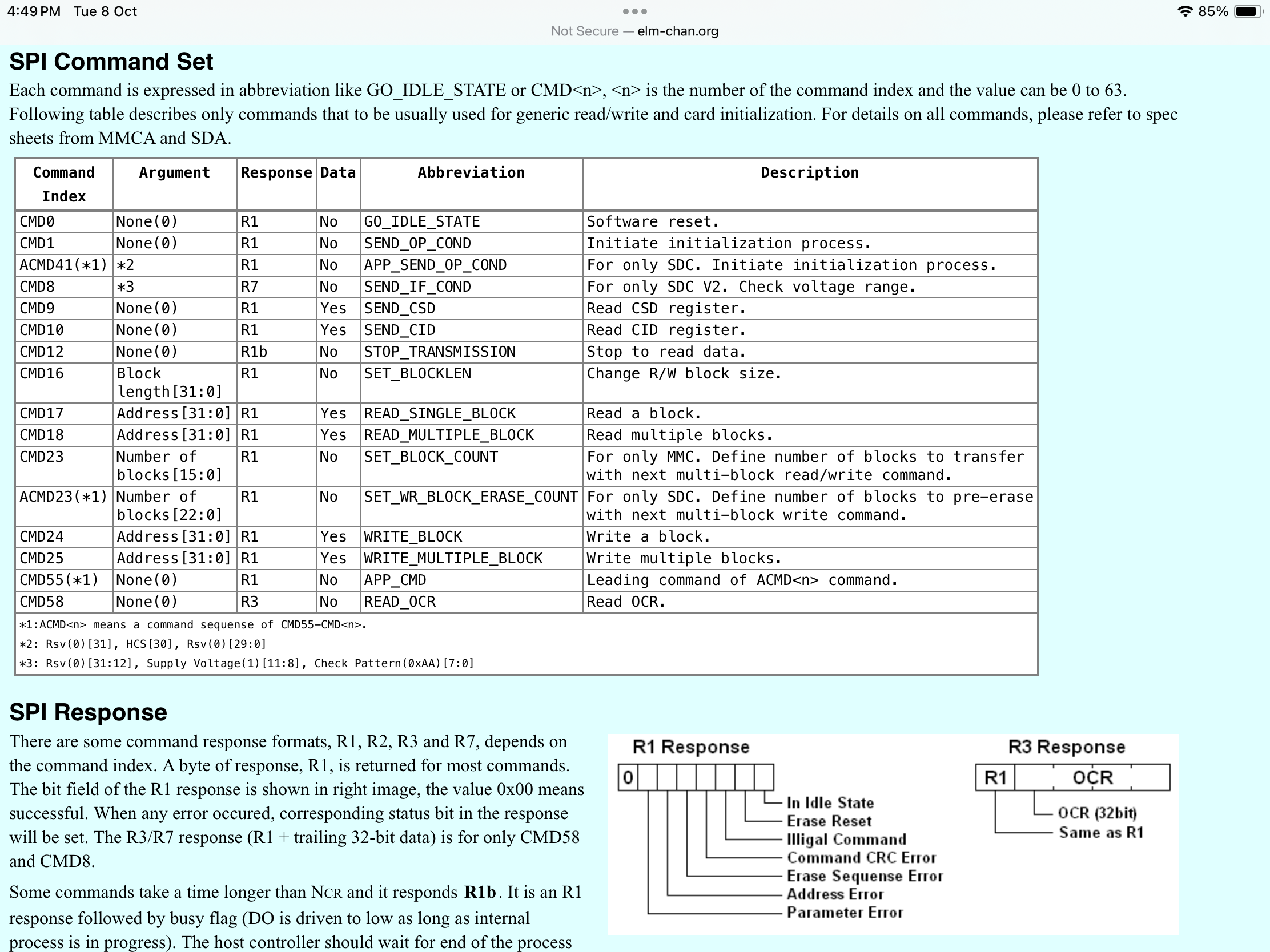This screenshot has width=1270, height=952.
Task: Tap the three-dot multitasking menu
Action: coord(634,11)
